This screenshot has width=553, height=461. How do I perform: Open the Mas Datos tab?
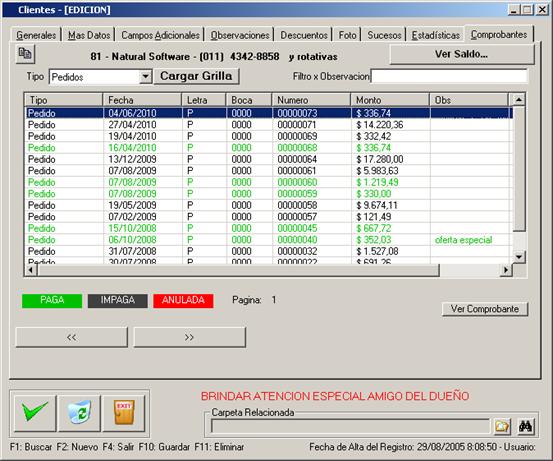pyautogui.click(x=89, y=35)
